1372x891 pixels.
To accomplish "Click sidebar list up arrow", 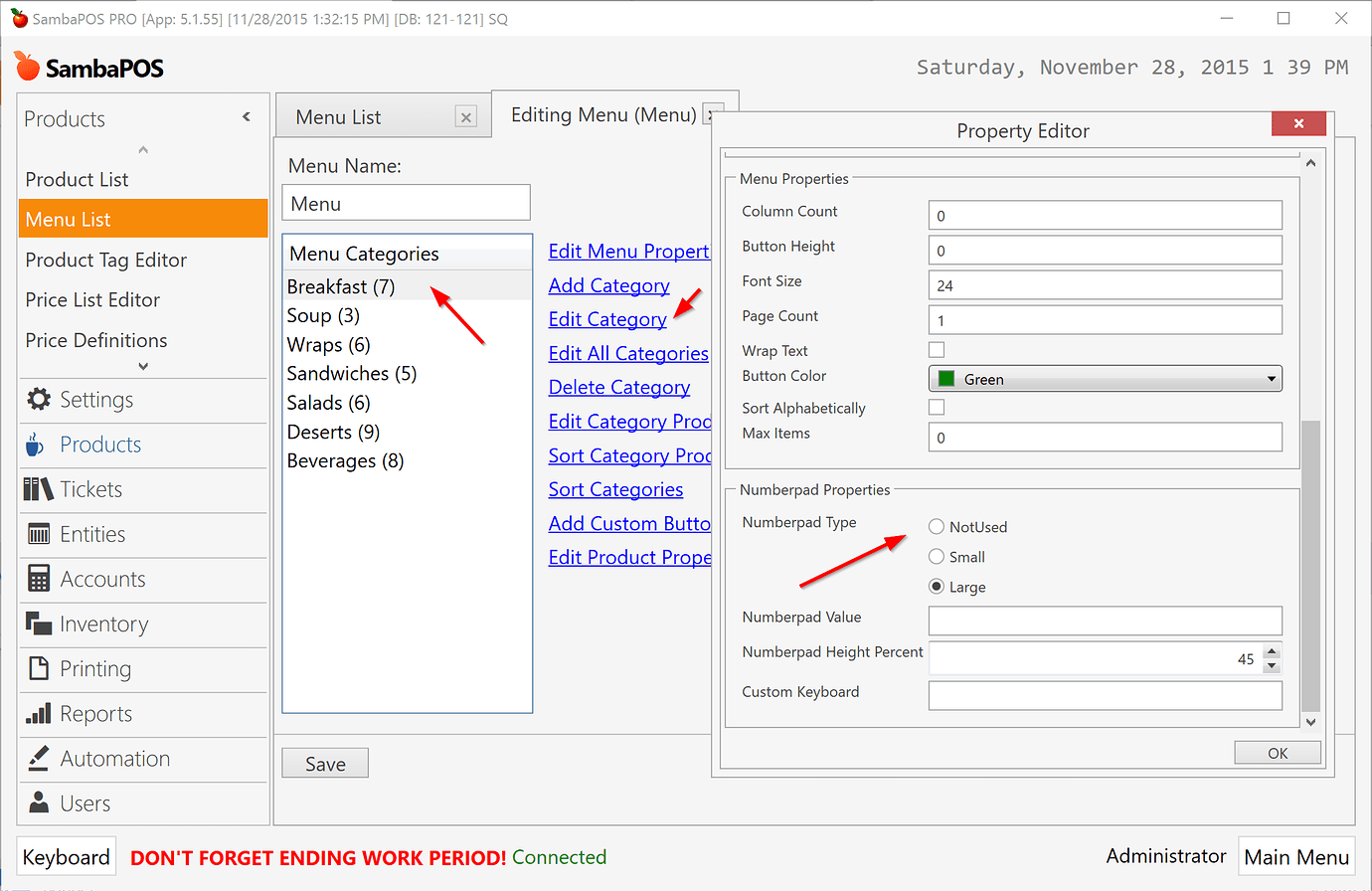I will click(x=143, y=150).
